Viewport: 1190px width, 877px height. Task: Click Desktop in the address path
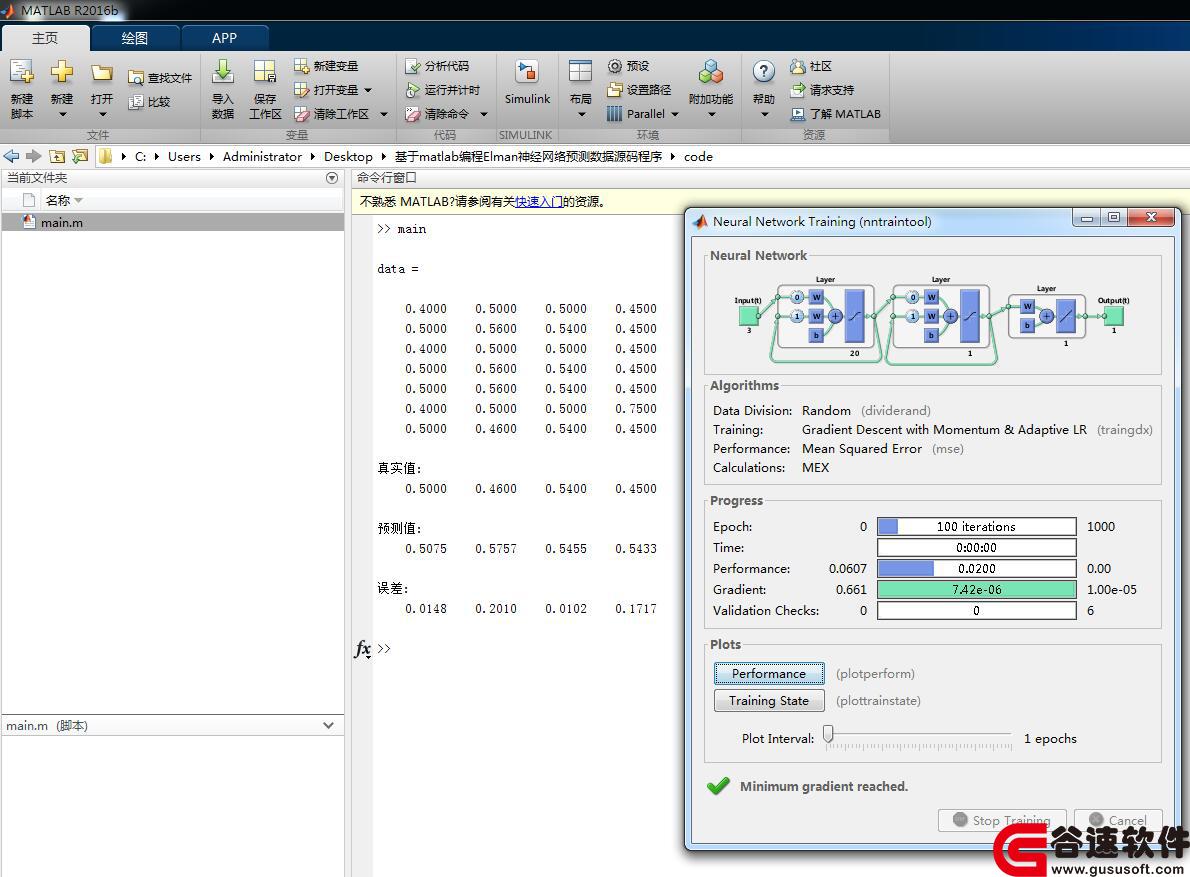click(x=348, y=156)
